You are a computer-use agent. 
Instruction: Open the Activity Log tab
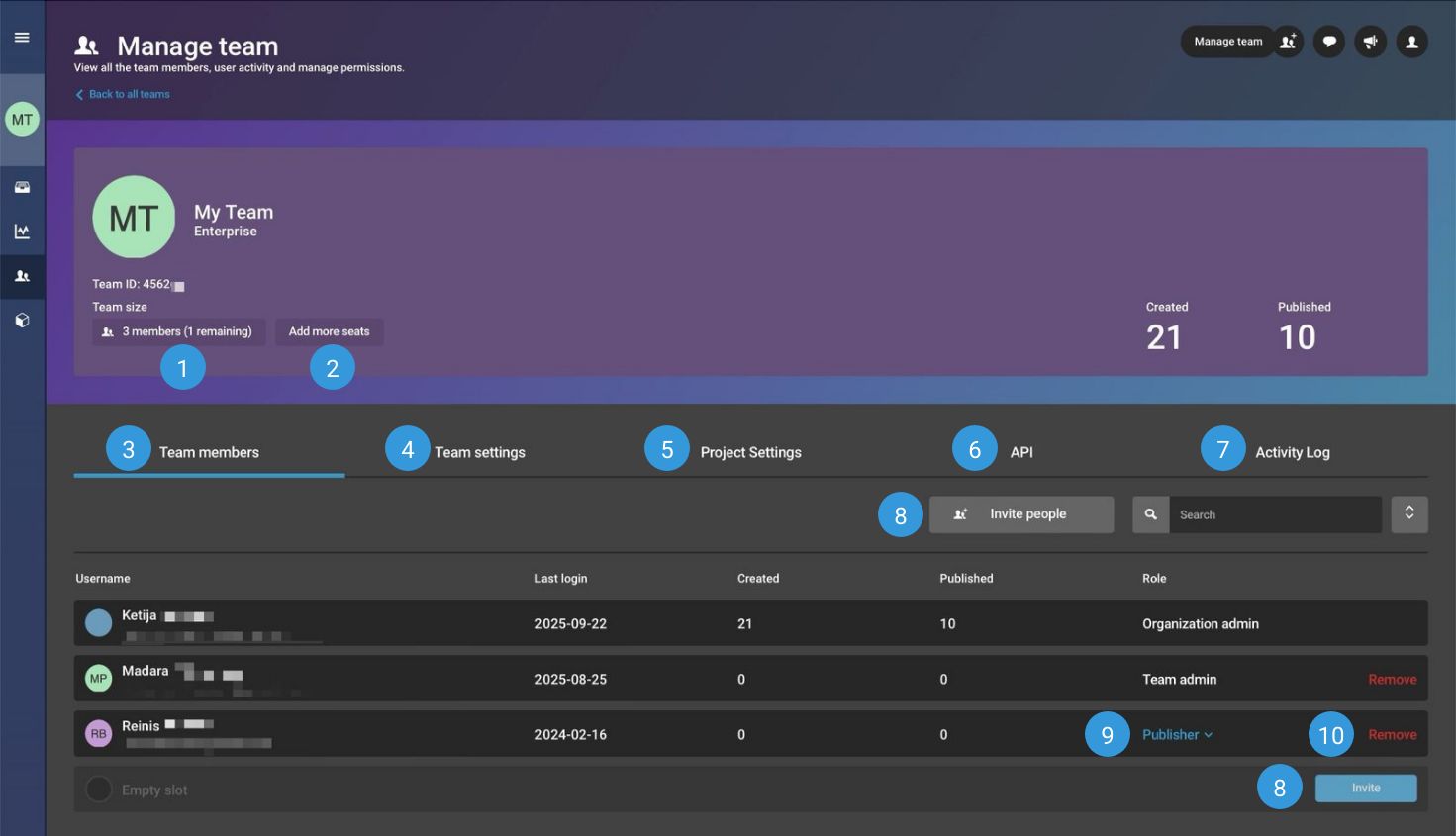(x=1292, y=452)
